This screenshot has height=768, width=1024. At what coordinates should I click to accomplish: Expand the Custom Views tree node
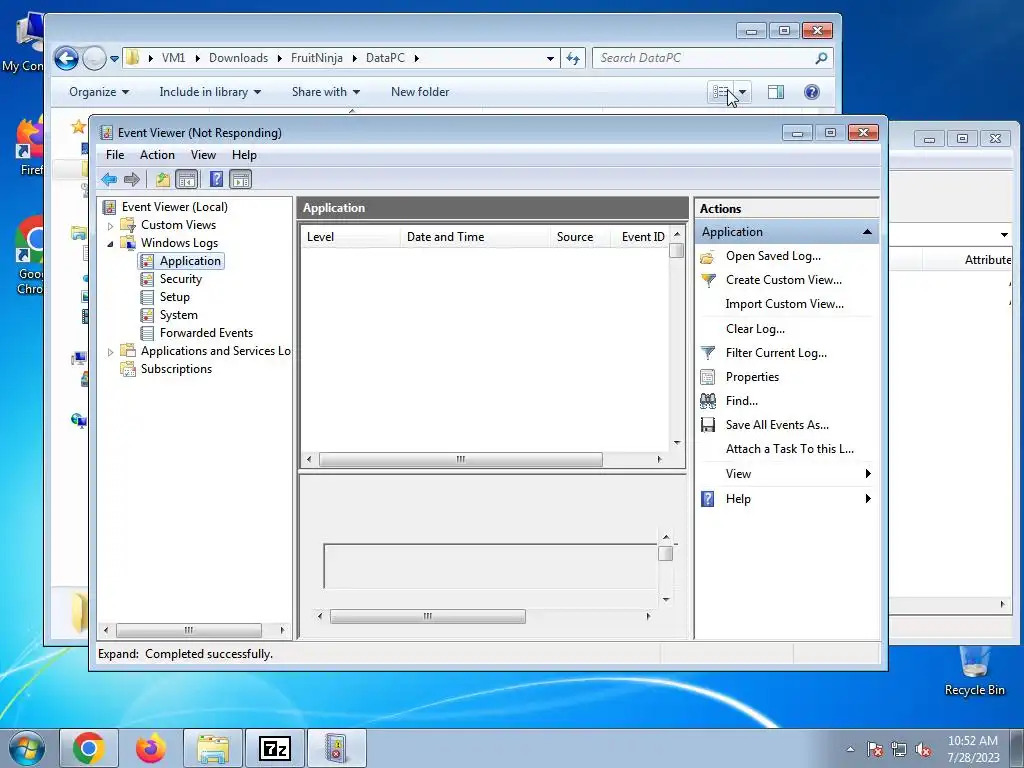[110, 225]
